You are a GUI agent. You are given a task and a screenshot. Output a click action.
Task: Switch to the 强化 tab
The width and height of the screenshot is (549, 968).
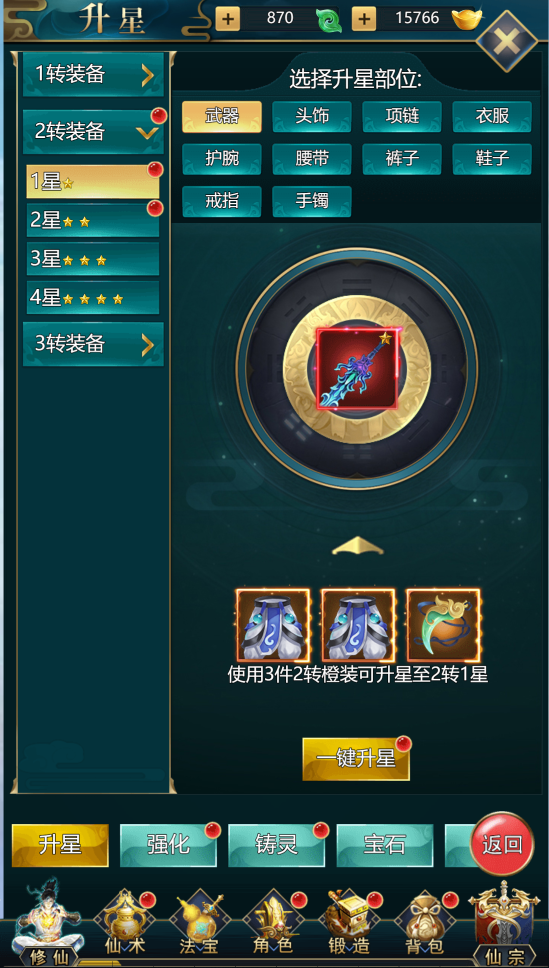coord(168,845)
